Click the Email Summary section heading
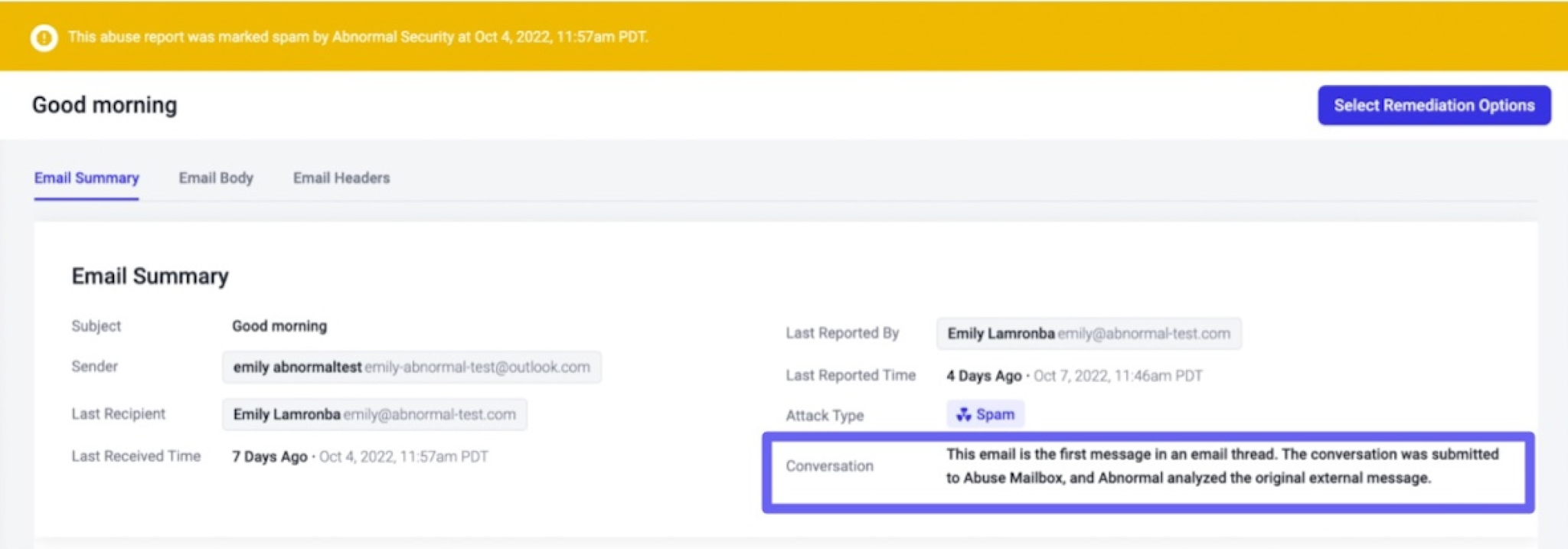Image resolution: width=1568 pixels, height=549 pixels. tap(150, 276)
